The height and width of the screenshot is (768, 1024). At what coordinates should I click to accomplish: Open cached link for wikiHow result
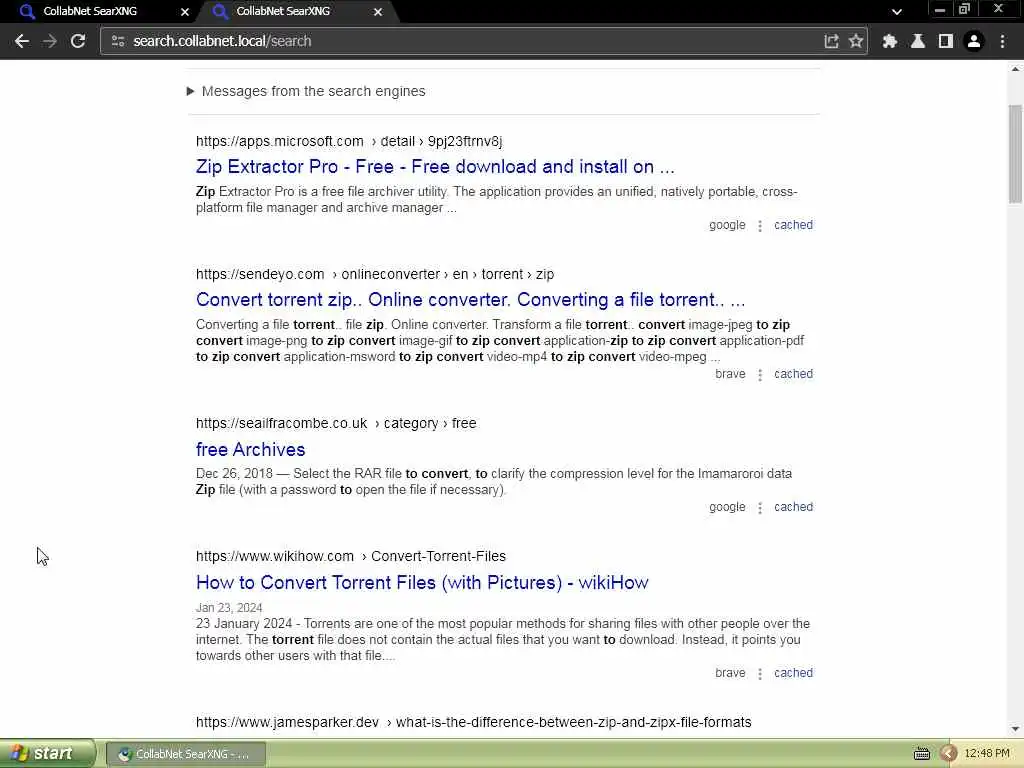tap(793, 673)
